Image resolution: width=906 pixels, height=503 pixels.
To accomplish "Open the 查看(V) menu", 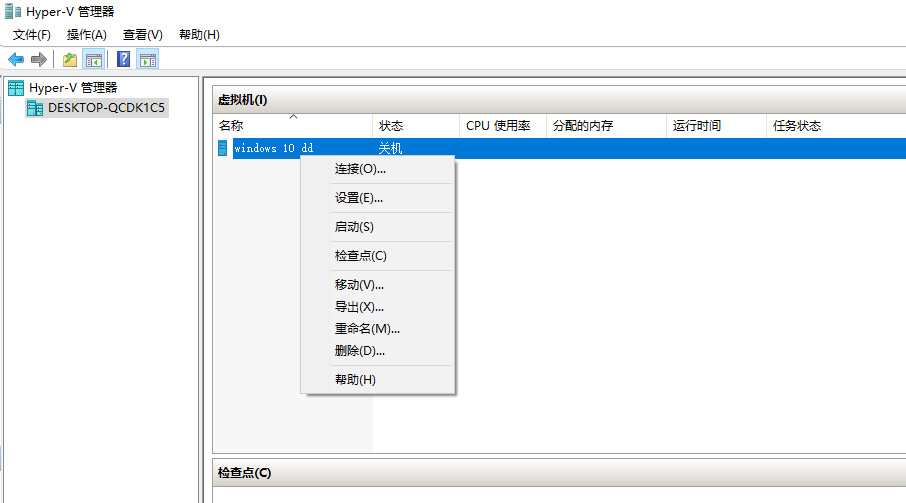I will point(143,35).
